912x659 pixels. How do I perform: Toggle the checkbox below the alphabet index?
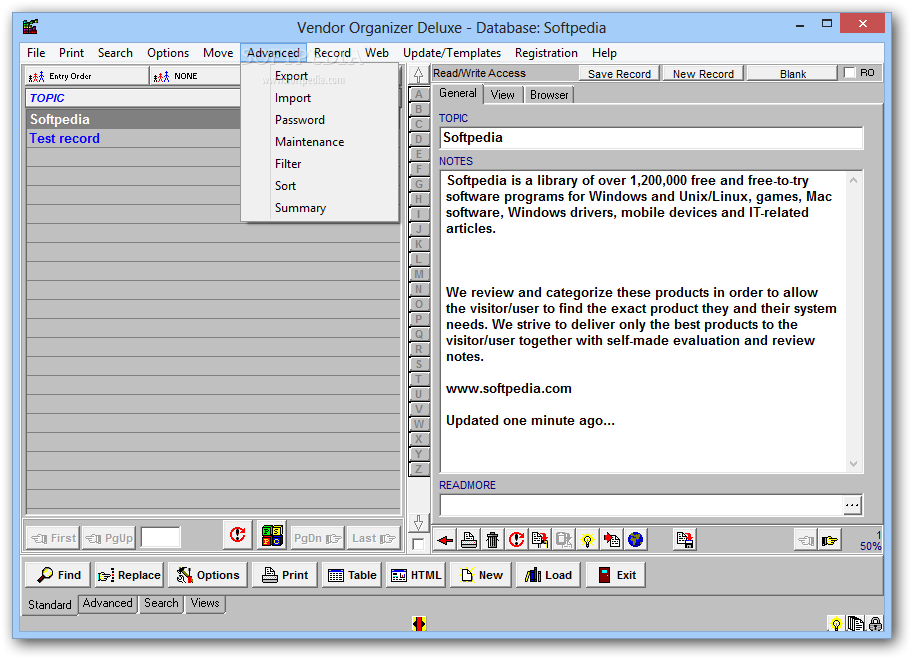tap(418, 544)
